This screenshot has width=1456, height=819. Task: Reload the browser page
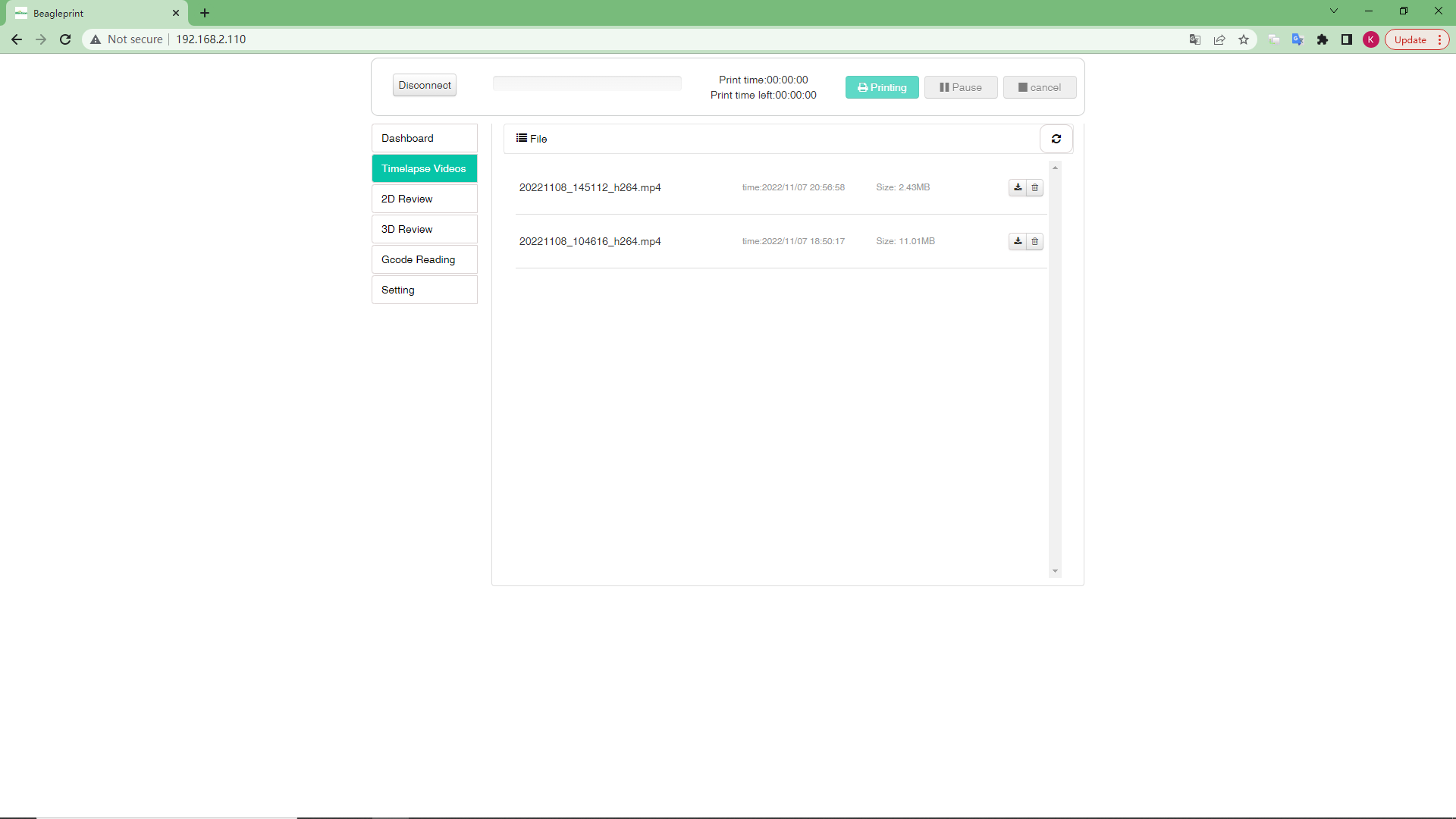(x=65, y=39)
